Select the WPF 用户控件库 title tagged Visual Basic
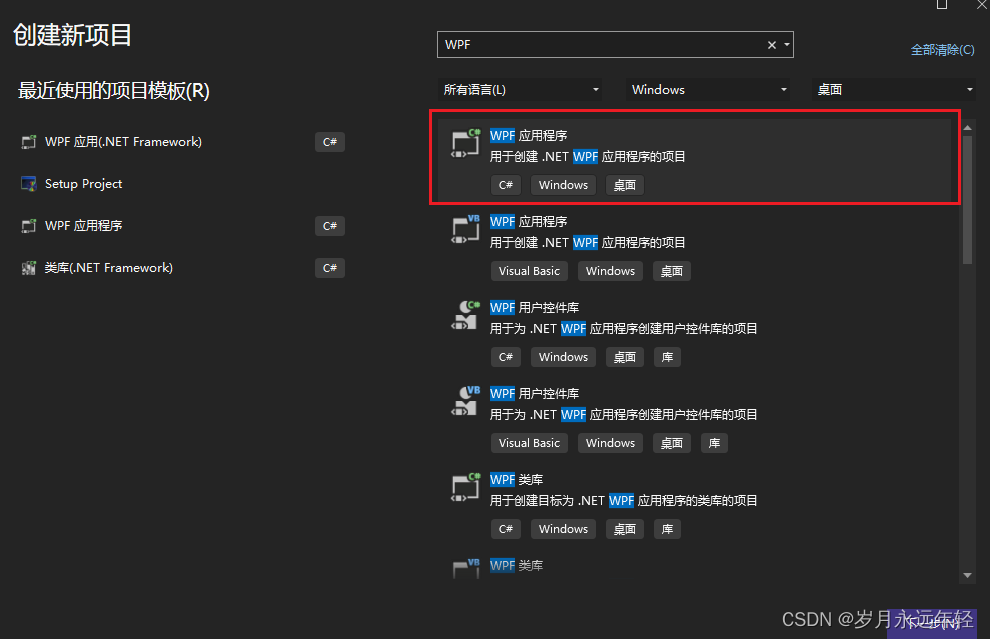The height and width of the screenshot is (639, 990). (534, 393)
